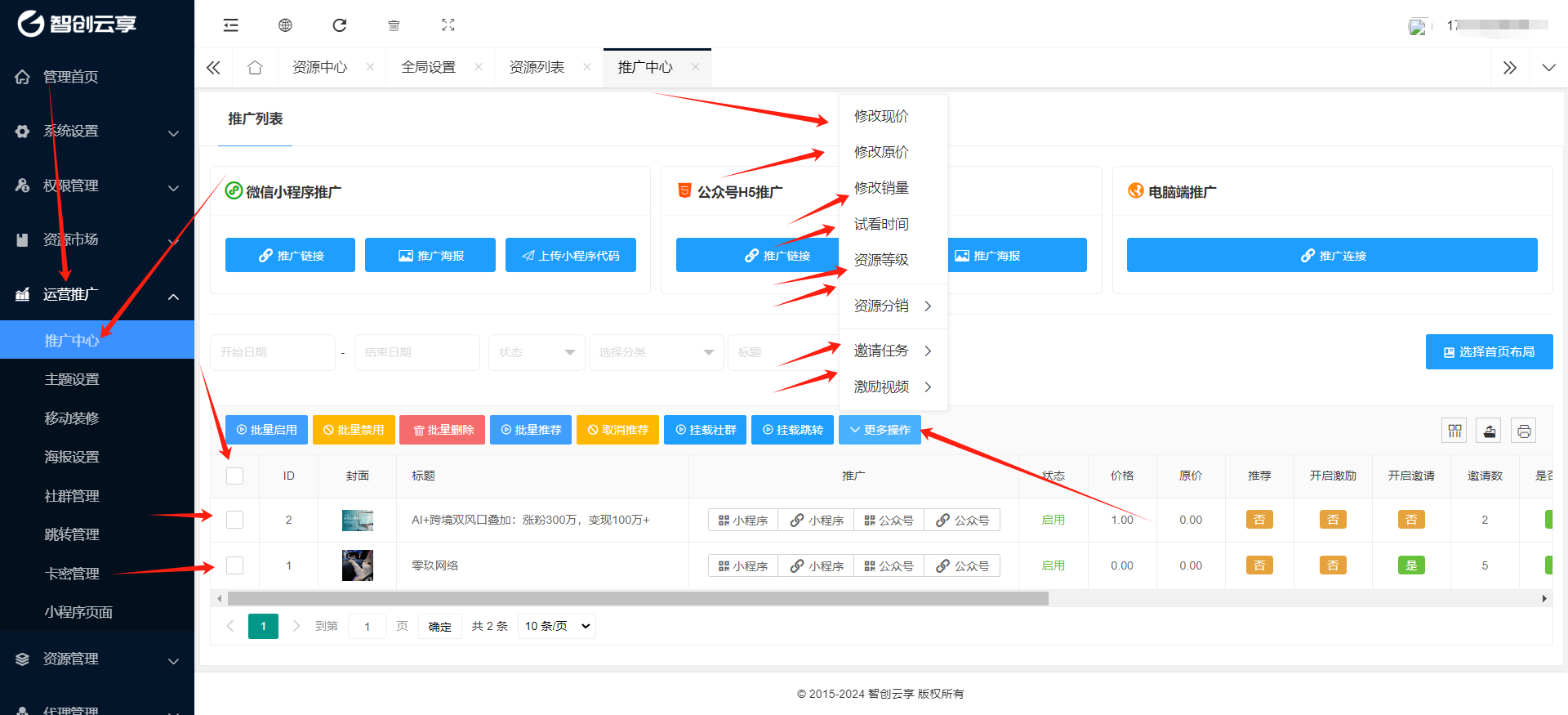Expand the 激励视频 submenu
Screen dimensions: 1568x715
point(893,387)
